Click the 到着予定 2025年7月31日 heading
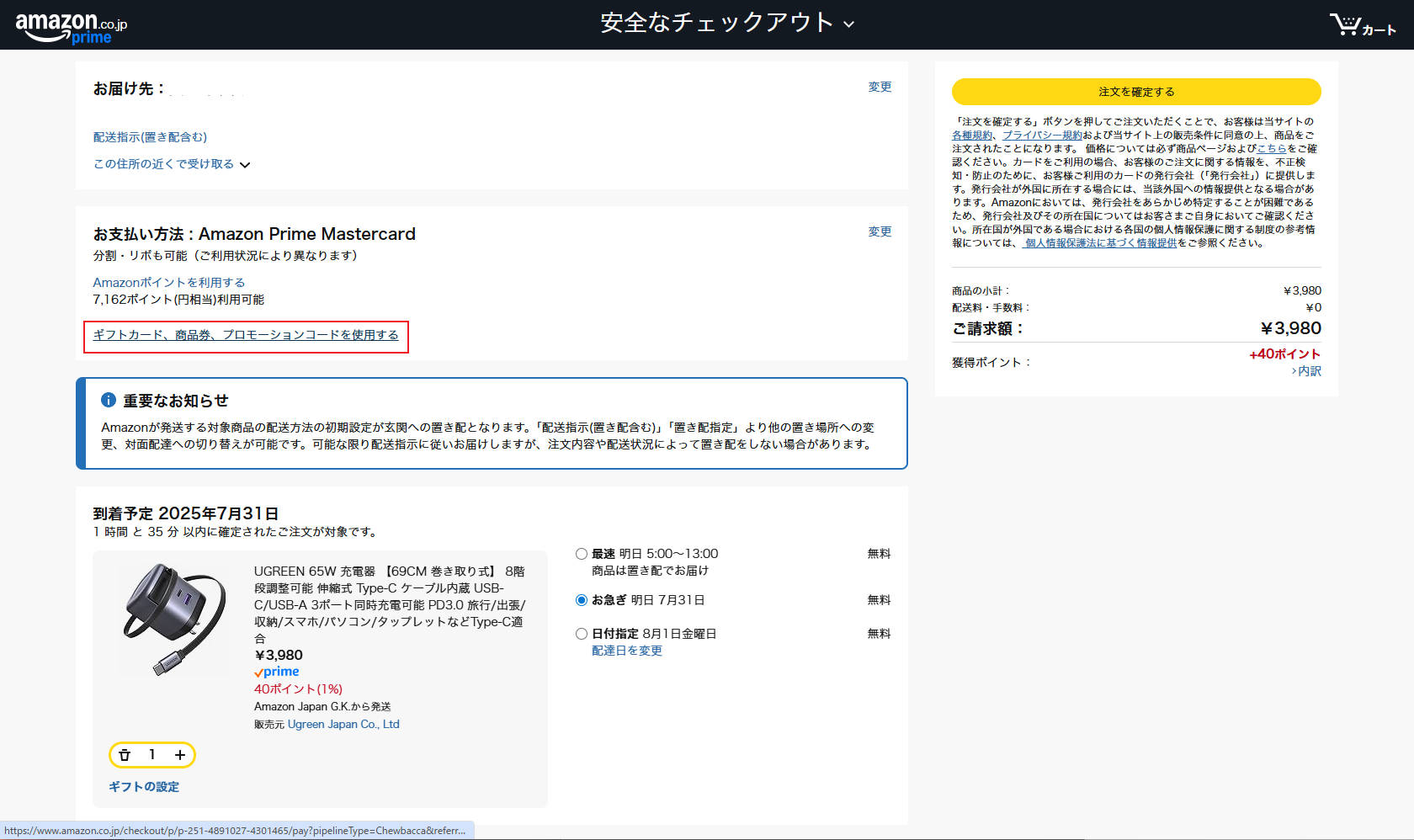Viewport: 1414px width, 840px height. pos(186,513)
